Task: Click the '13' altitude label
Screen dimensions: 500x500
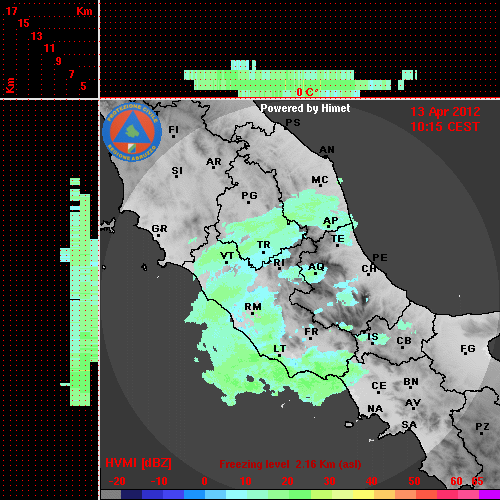Action: point(37,36)
